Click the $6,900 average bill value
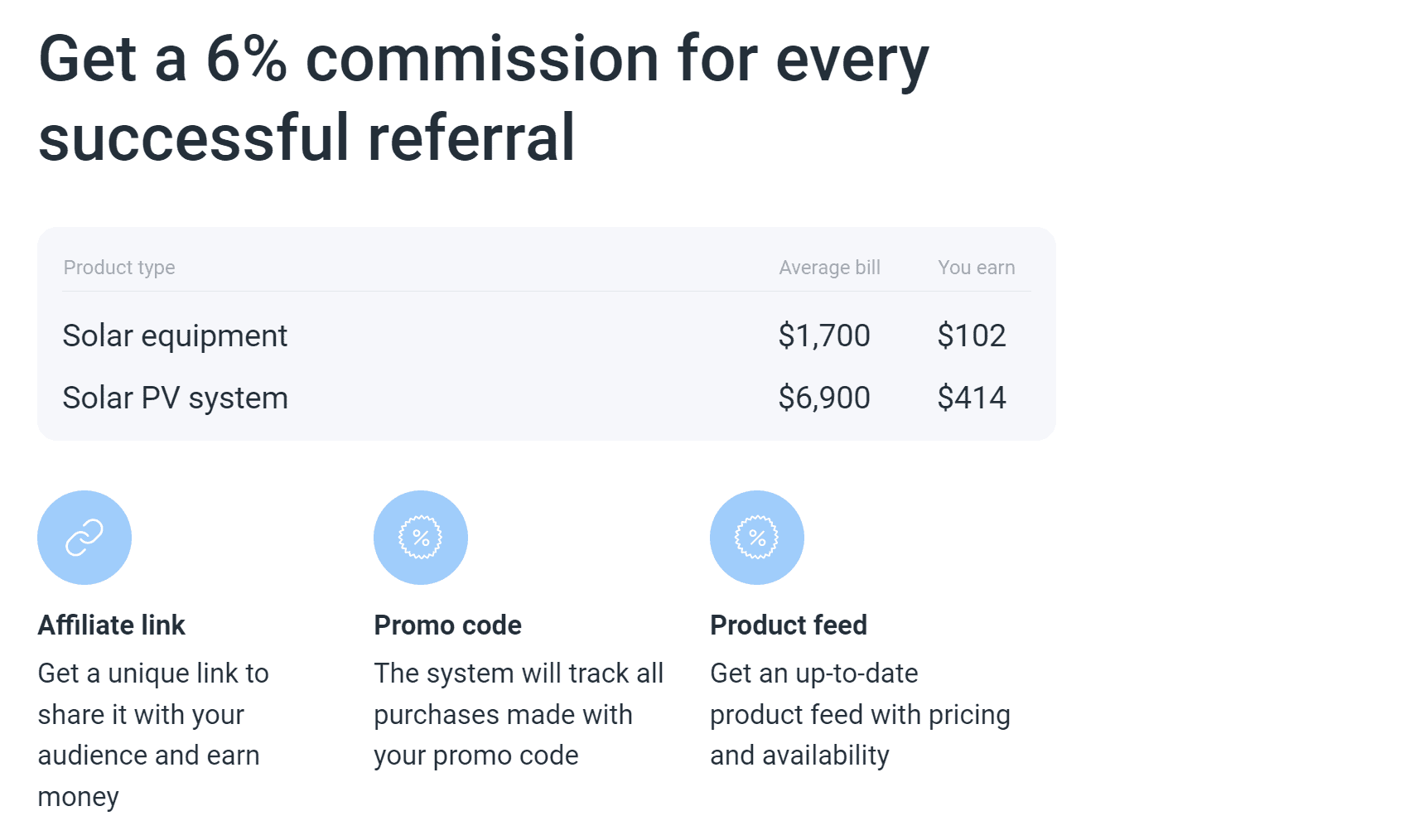This screenshot has width=1414, height=840. pyautogui.click(x=824, y=398)
